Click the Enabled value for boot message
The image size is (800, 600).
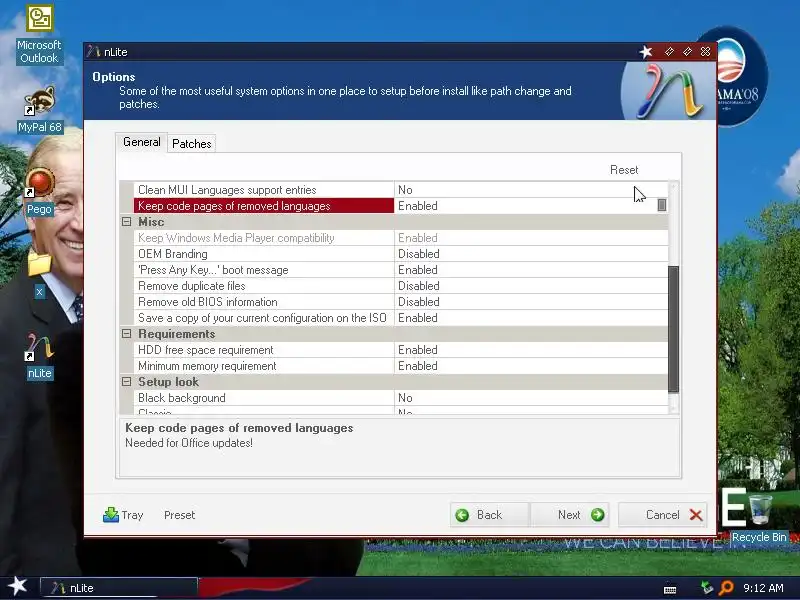point(531,270)
